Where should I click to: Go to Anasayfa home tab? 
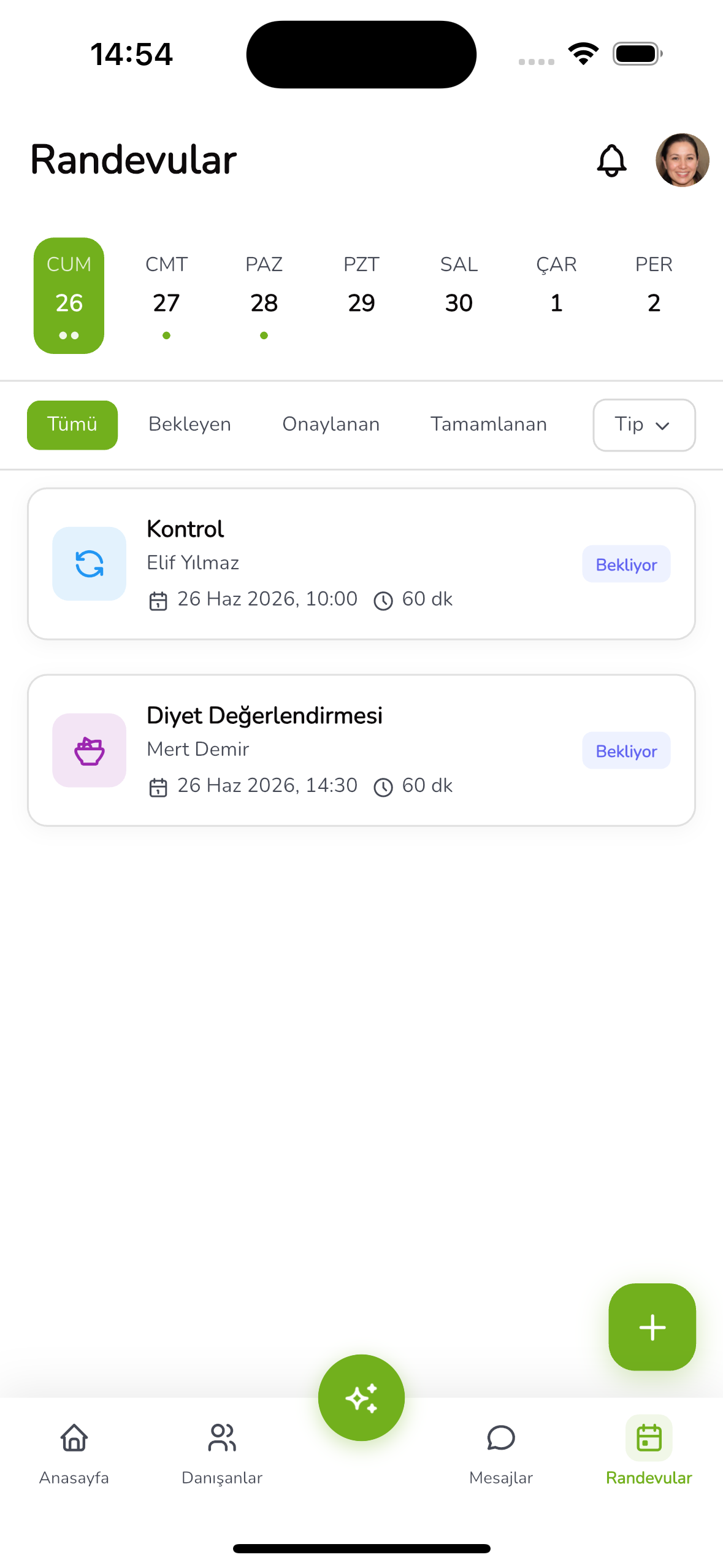pos(74,1455)
